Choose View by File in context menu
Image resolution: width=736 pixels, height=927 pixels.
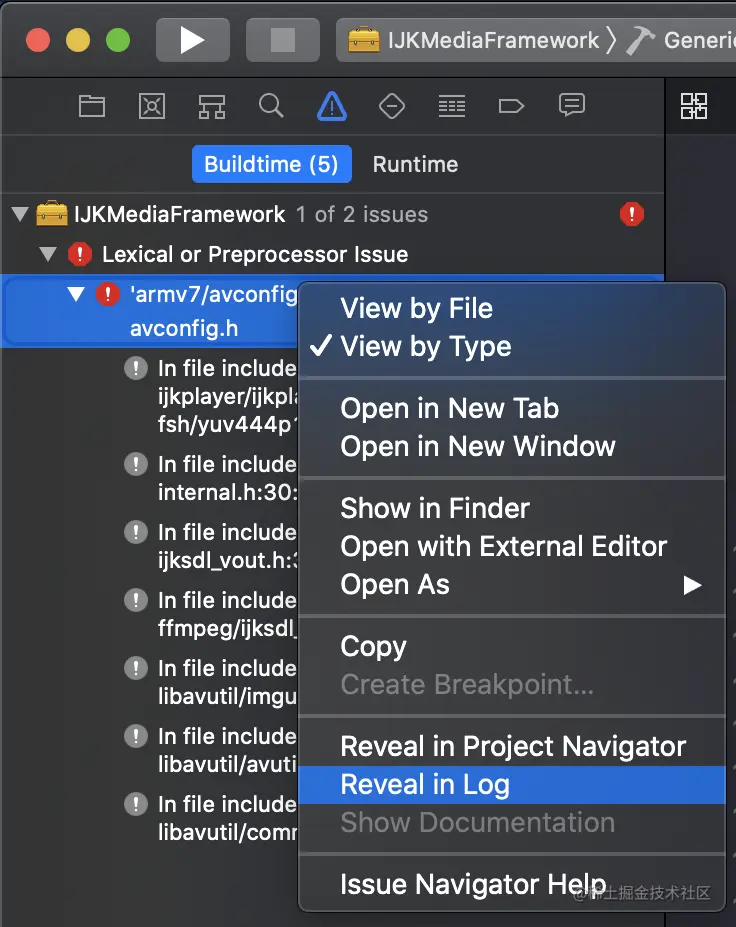[512, 308]
